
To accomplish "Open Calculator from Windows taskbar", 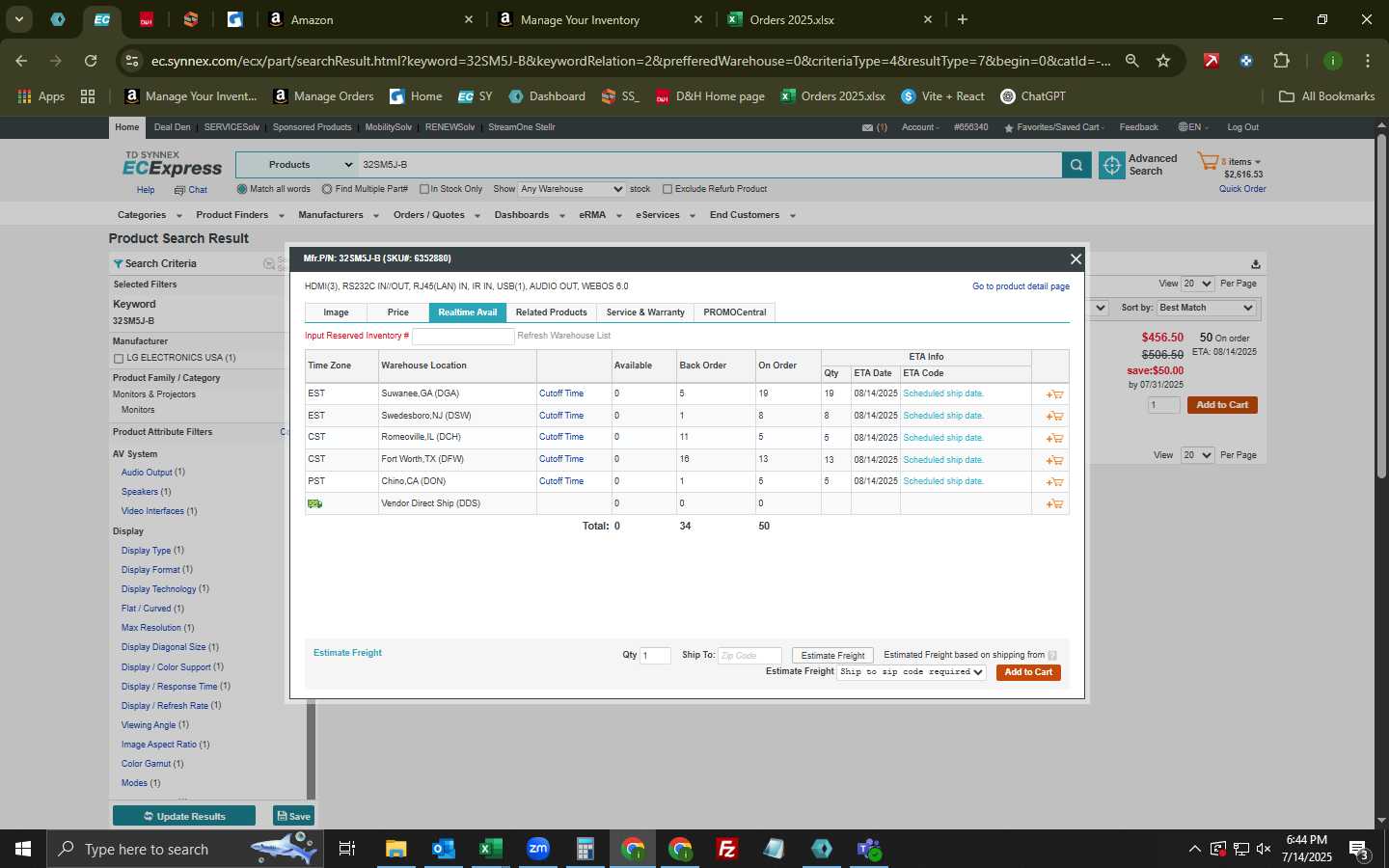I will (586, 849).
